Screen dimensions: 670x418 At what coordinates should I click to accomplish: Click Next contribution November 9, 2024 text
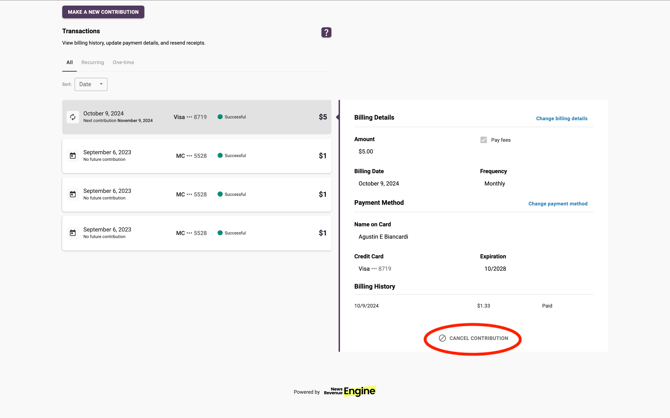point(118,121)
